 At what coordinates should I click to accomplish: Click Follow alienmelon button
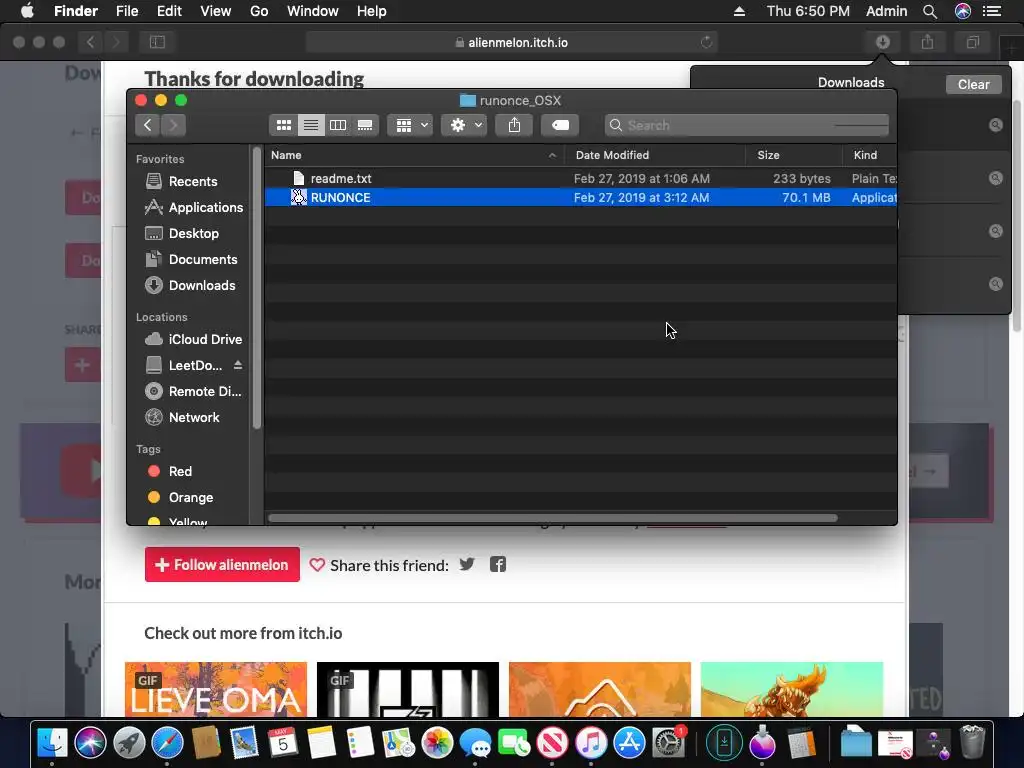[x=222, y=564]
